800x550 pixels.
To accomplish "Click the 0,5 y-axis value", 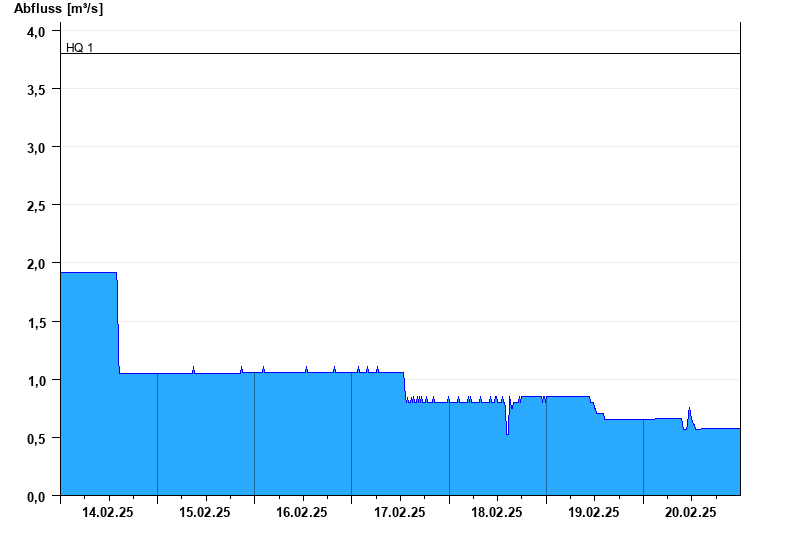I will (36, 439).
